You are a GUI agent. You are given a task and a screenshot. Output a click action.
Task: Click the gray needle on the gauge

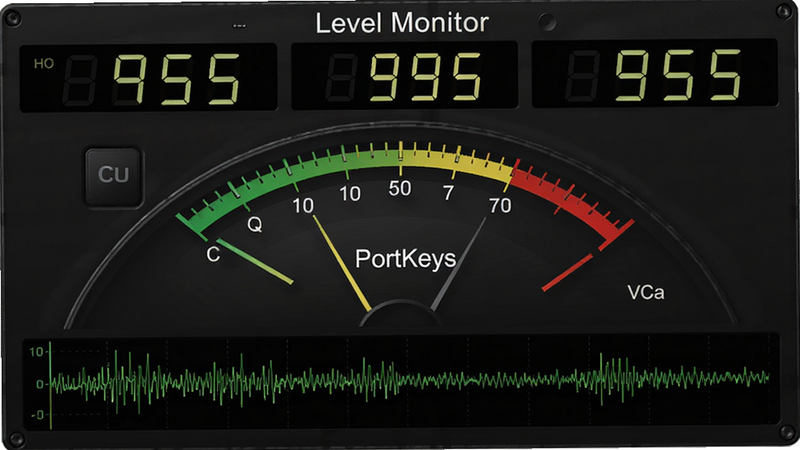pos(459,264)
